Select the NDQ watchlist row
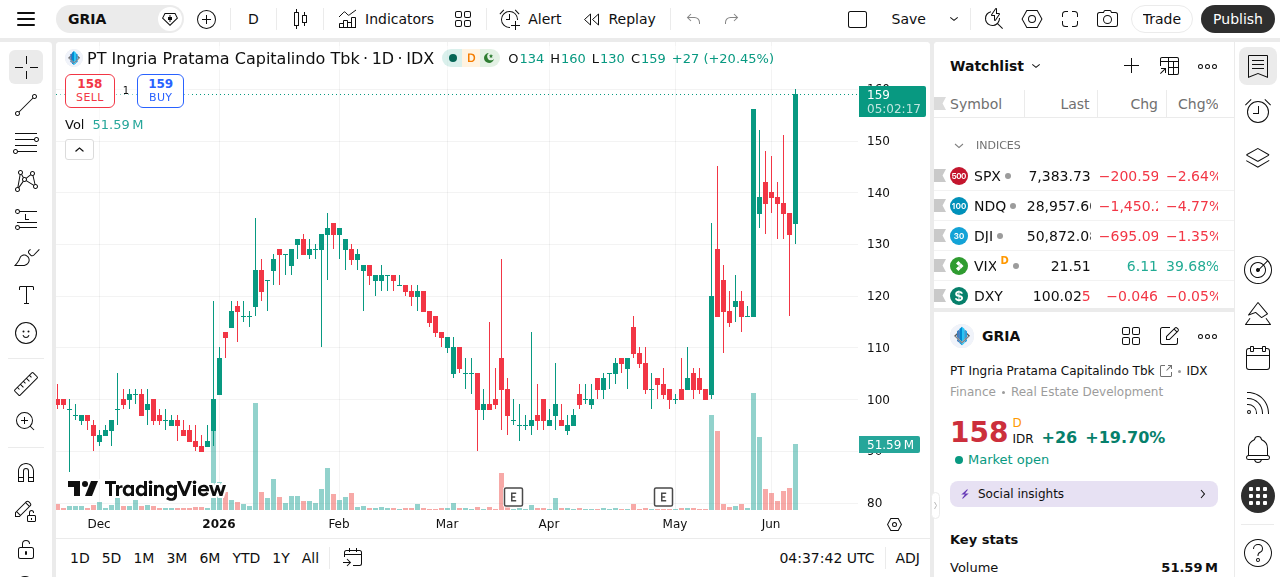 point(1084,206)
